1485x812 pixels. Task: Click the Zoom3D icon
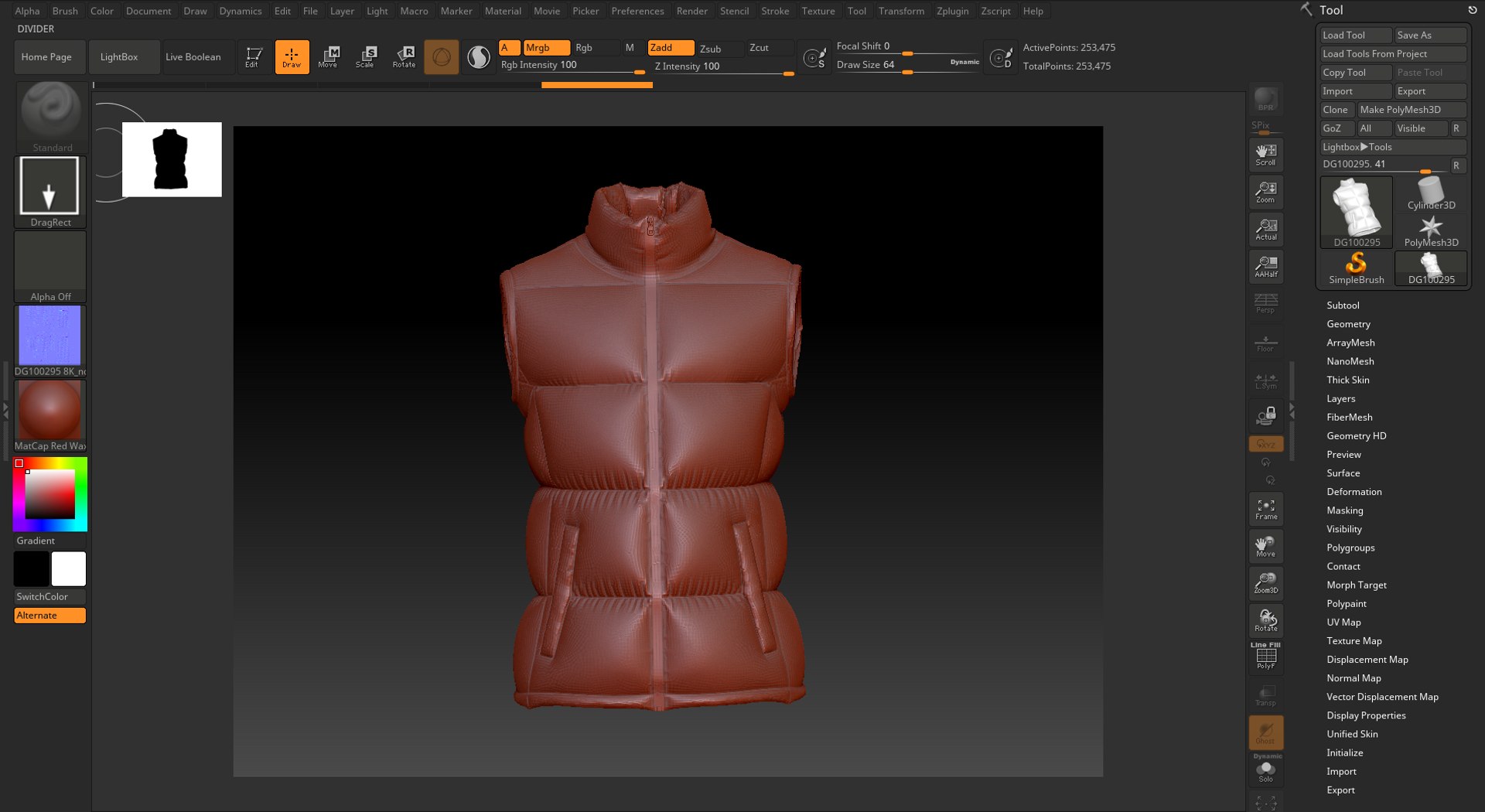coord(1265,583)
